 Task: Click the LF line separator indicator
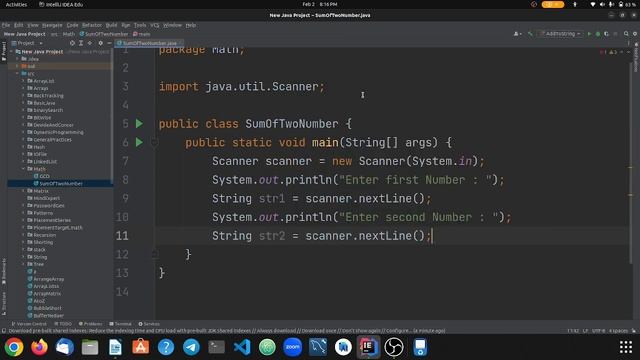[585, 331]
